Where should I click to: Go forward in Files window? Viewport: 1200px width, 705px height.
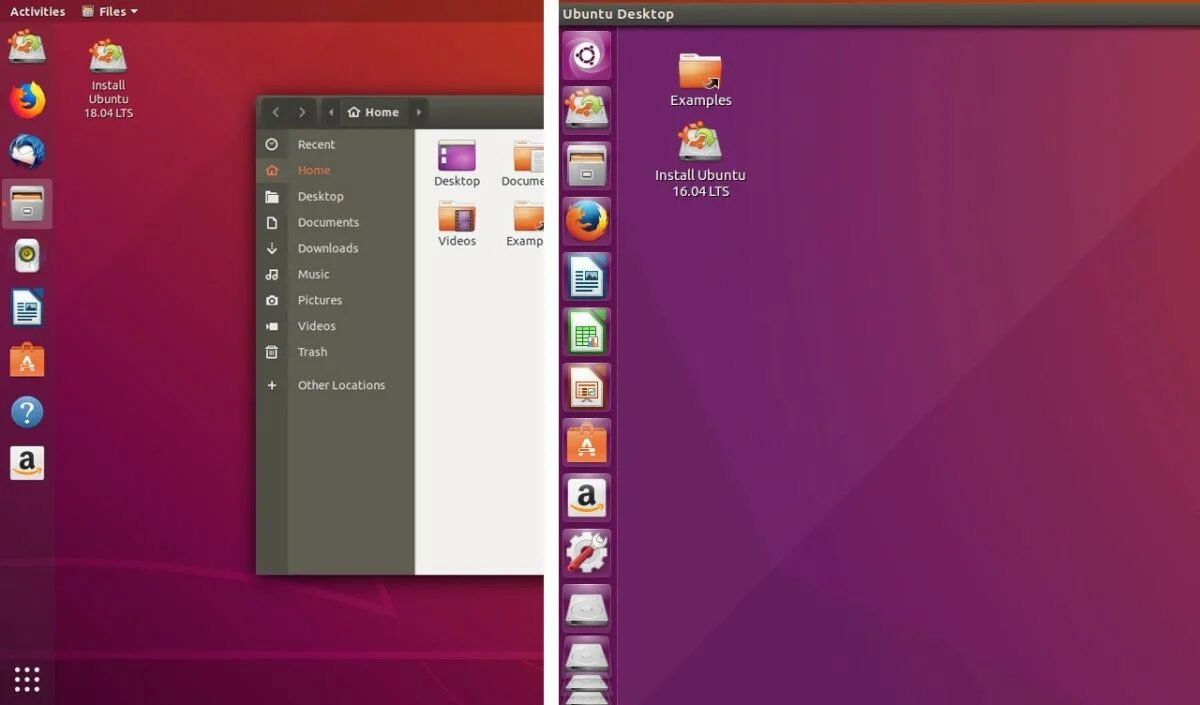coord(302,112)
